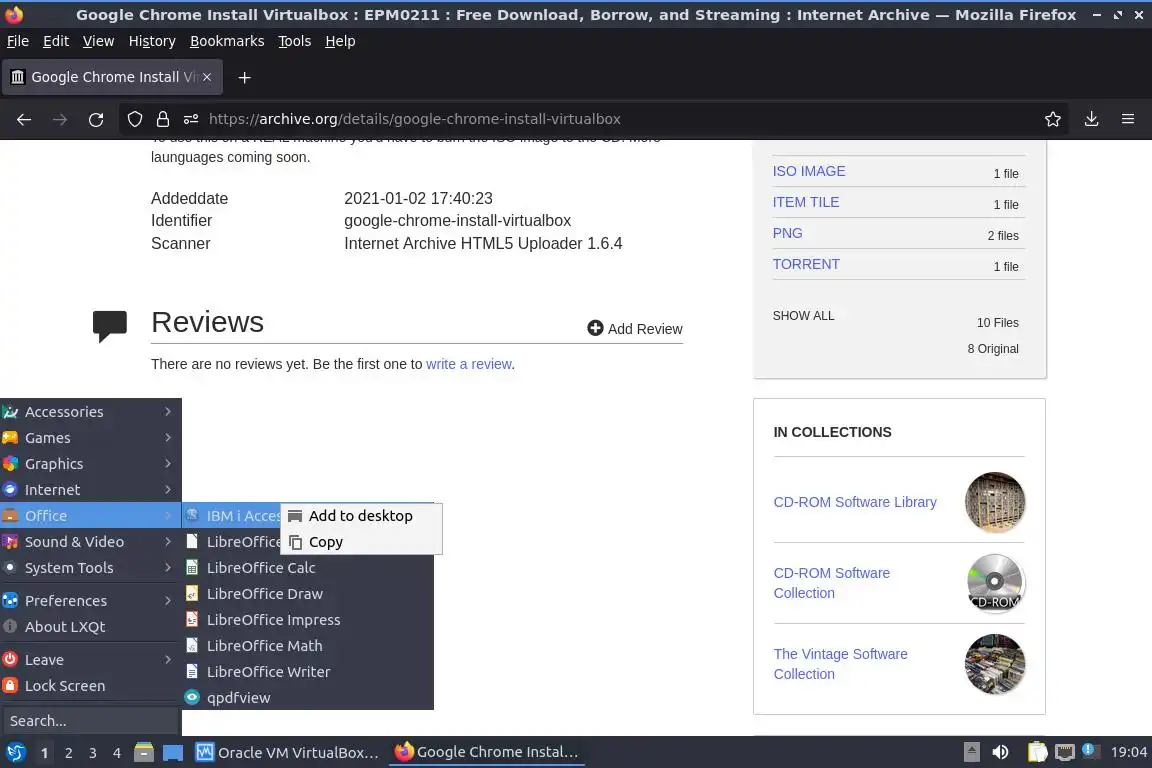The width and height of the screenshot is (1152, 768).
Task: Reload the archive.org page
Action: click(x=96, y=119)
